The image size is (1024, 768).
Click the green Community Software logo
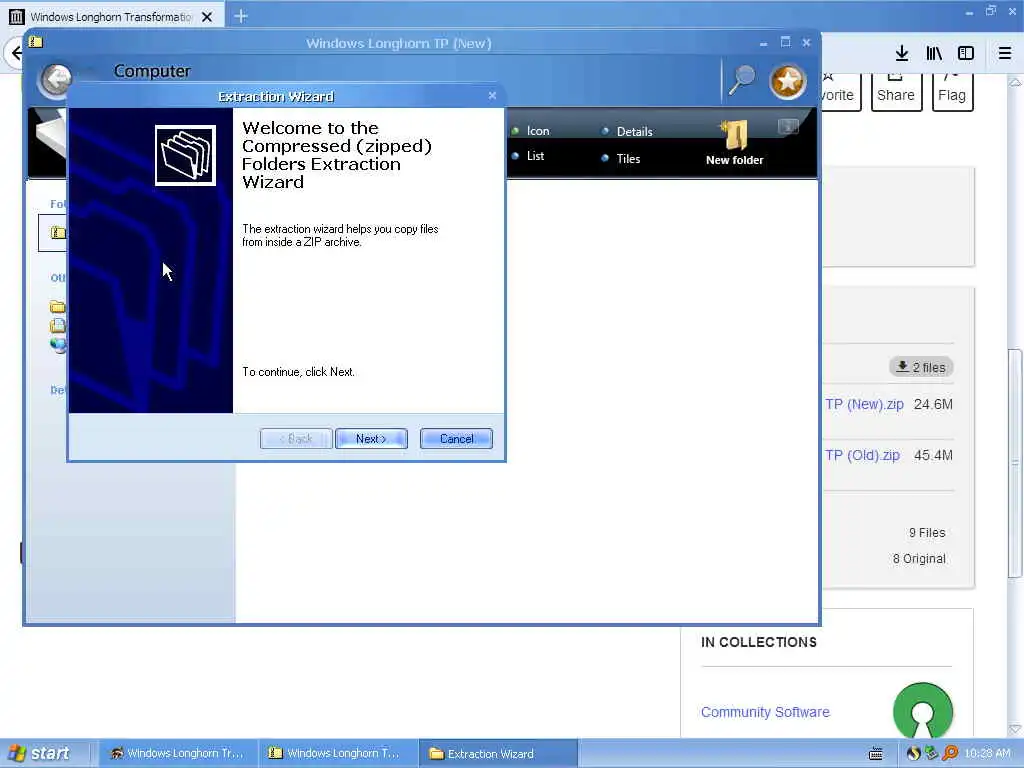[923, 711]
